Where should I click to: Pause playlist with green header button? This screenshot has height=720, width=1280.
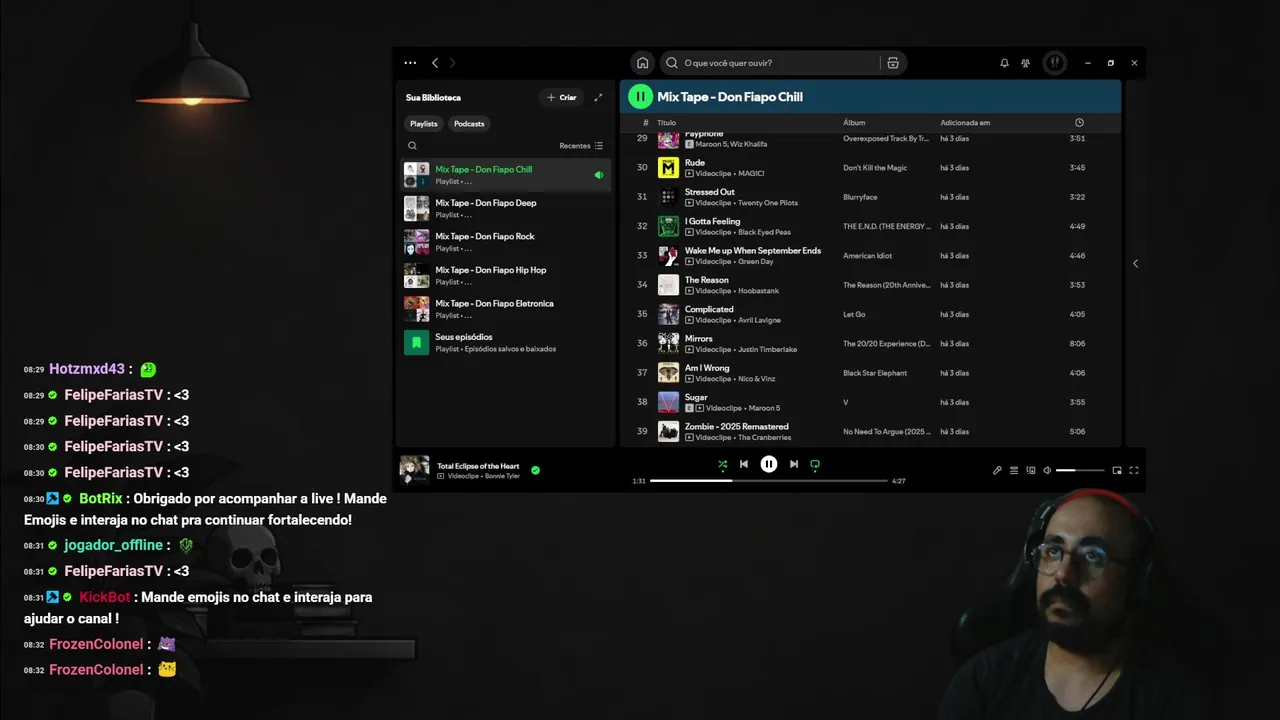pyautogui.click(x=640, y=97)
